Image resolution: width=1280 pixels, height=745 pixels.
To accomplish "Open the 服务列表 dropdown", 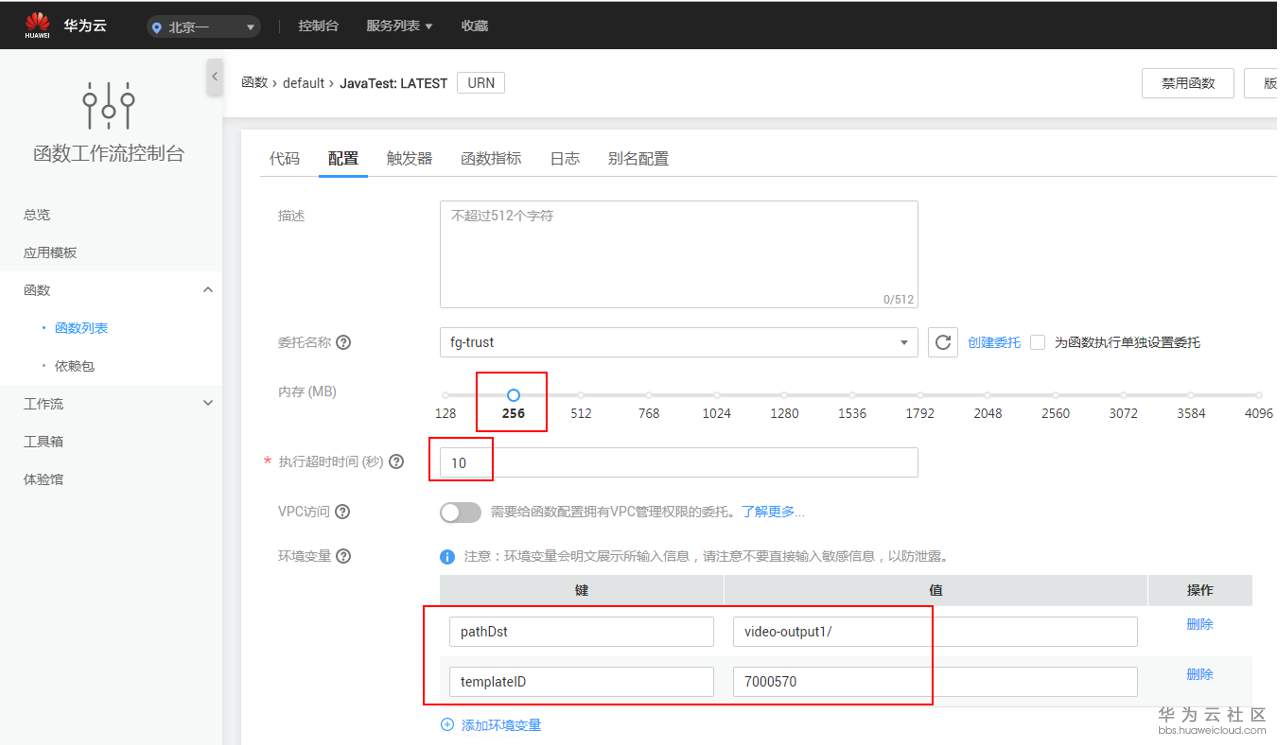I will pos(399,26).
